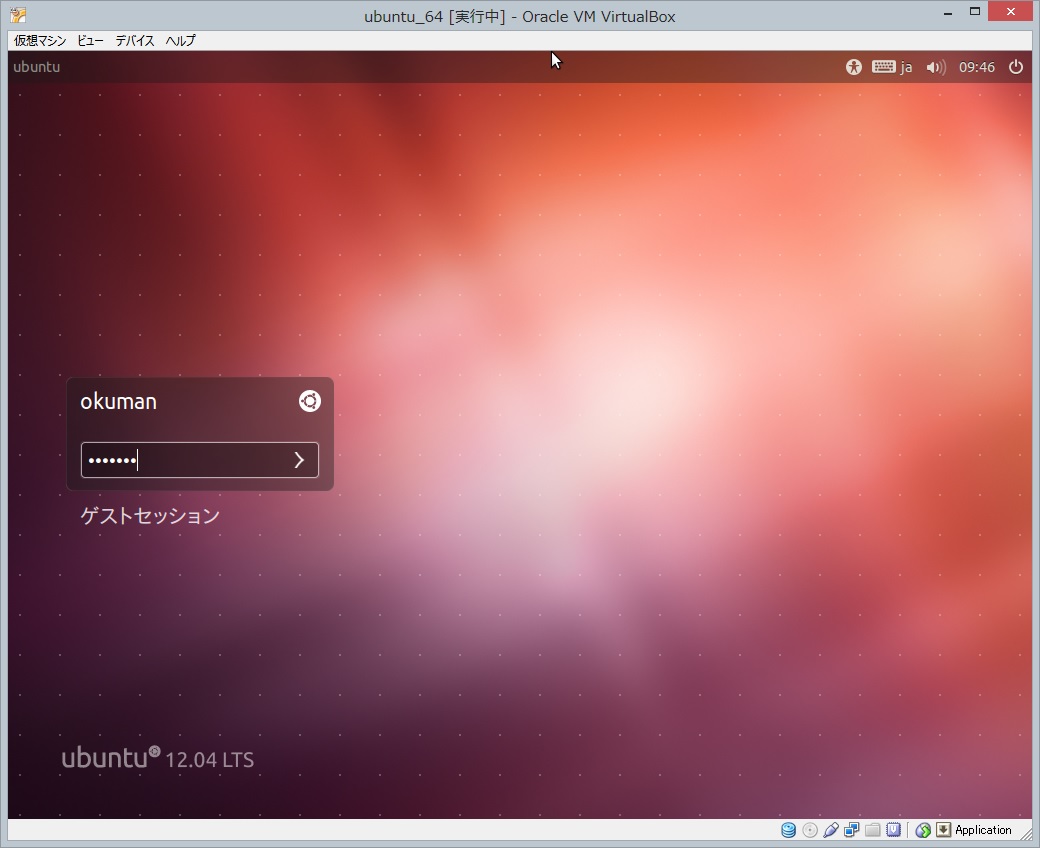This screenshot has width=1040, height=848.
Task: Open the power shutdown menu icon
Action: coord(1015,67)
